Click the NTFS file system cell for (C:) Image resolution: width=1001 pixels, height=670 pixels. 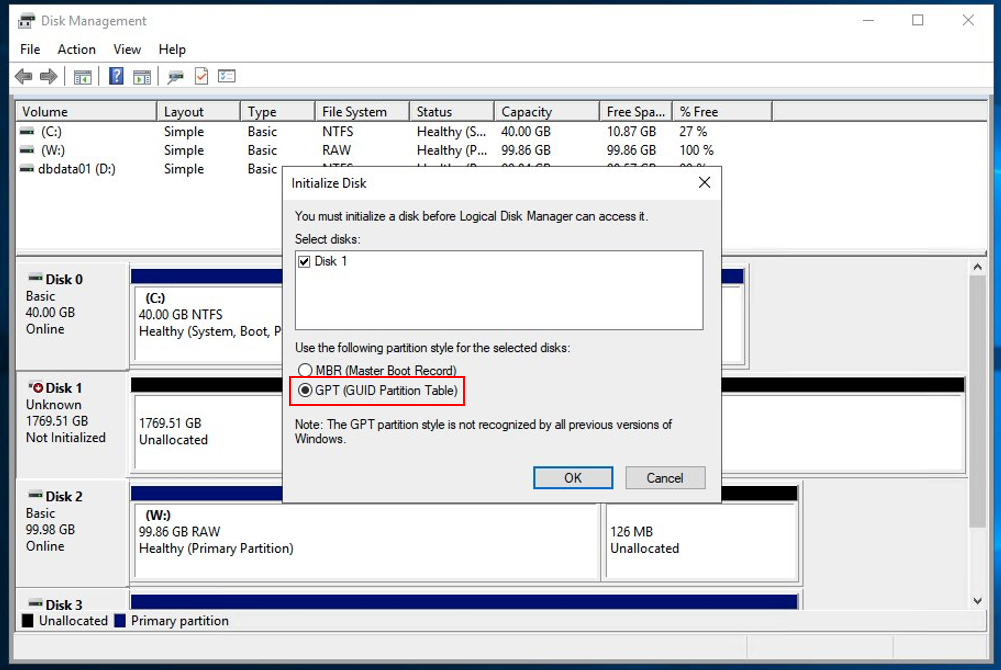338,131
